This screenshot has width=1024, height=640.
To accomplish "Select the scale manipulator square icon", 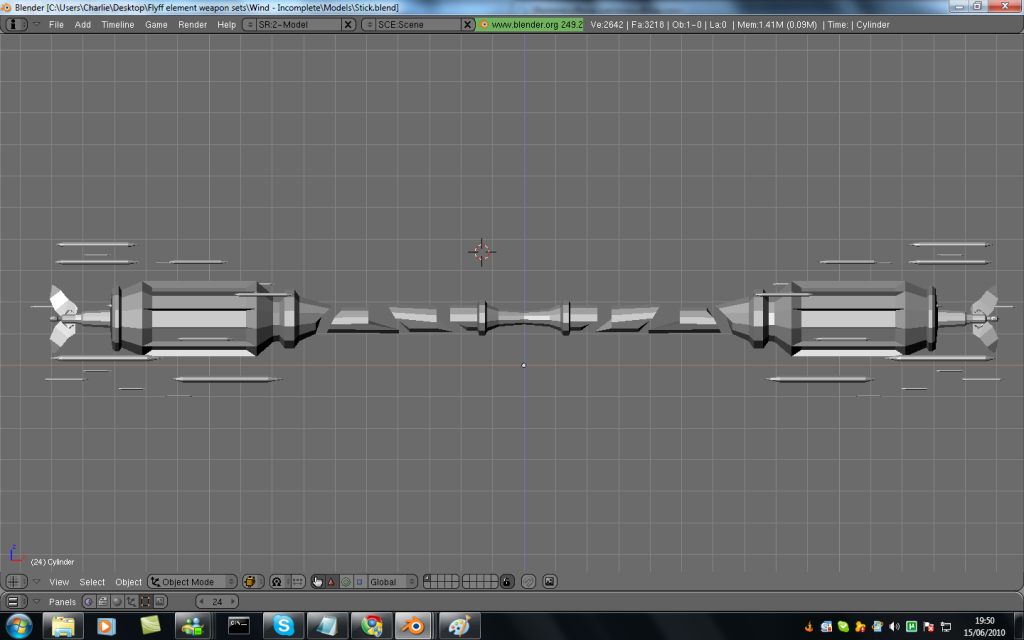I will (359, 581).
